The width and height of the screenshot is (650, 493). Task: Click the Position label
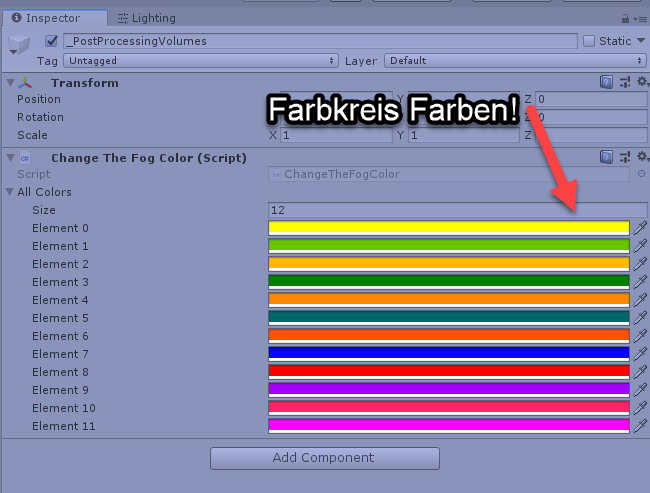point(39,99)
